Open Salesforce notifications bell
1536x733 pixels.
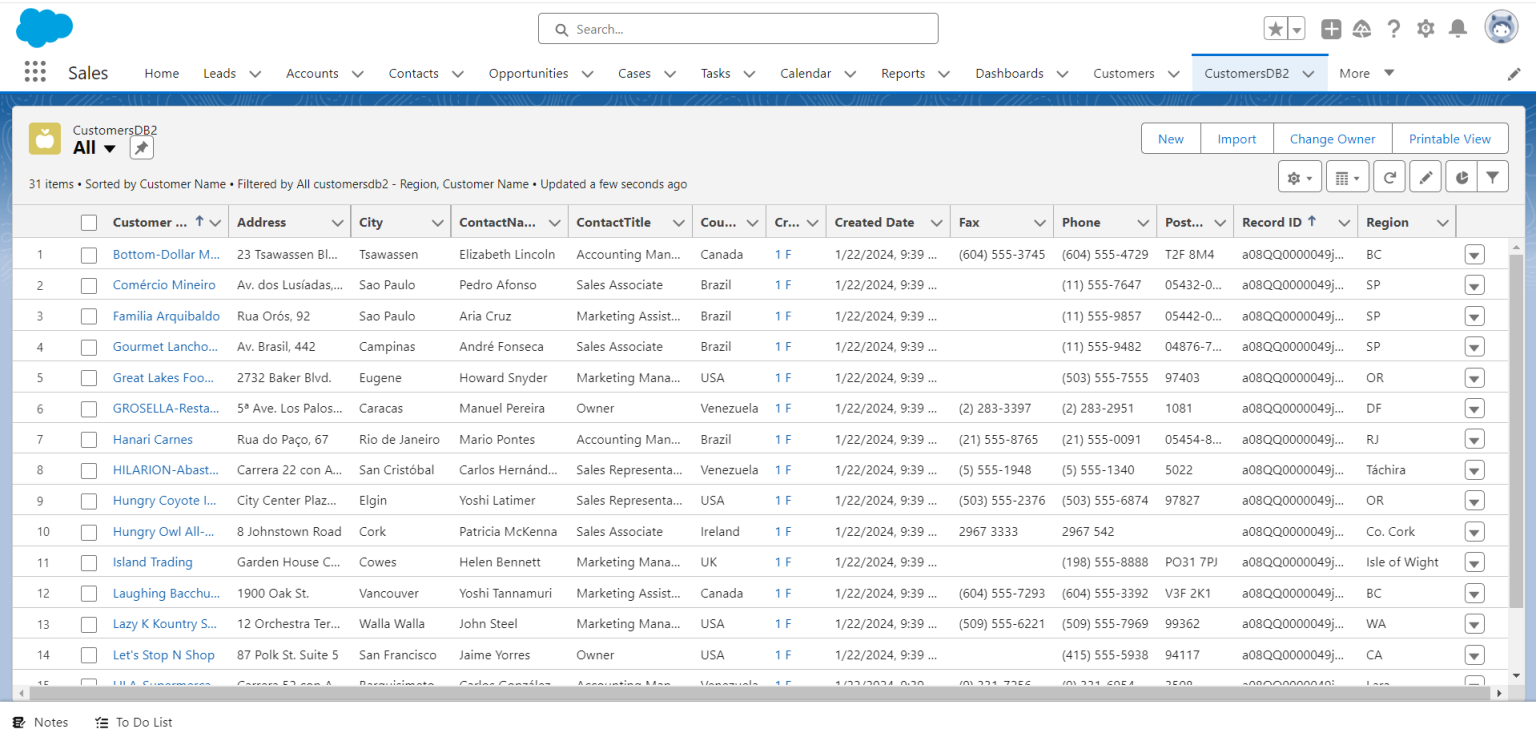pyautogui.click(x=1457, y=28)
